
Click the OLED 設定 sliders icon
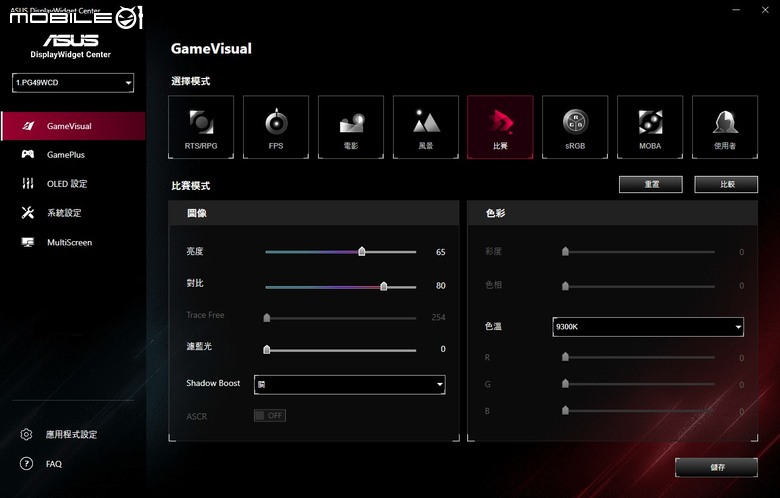coord(28,184)
